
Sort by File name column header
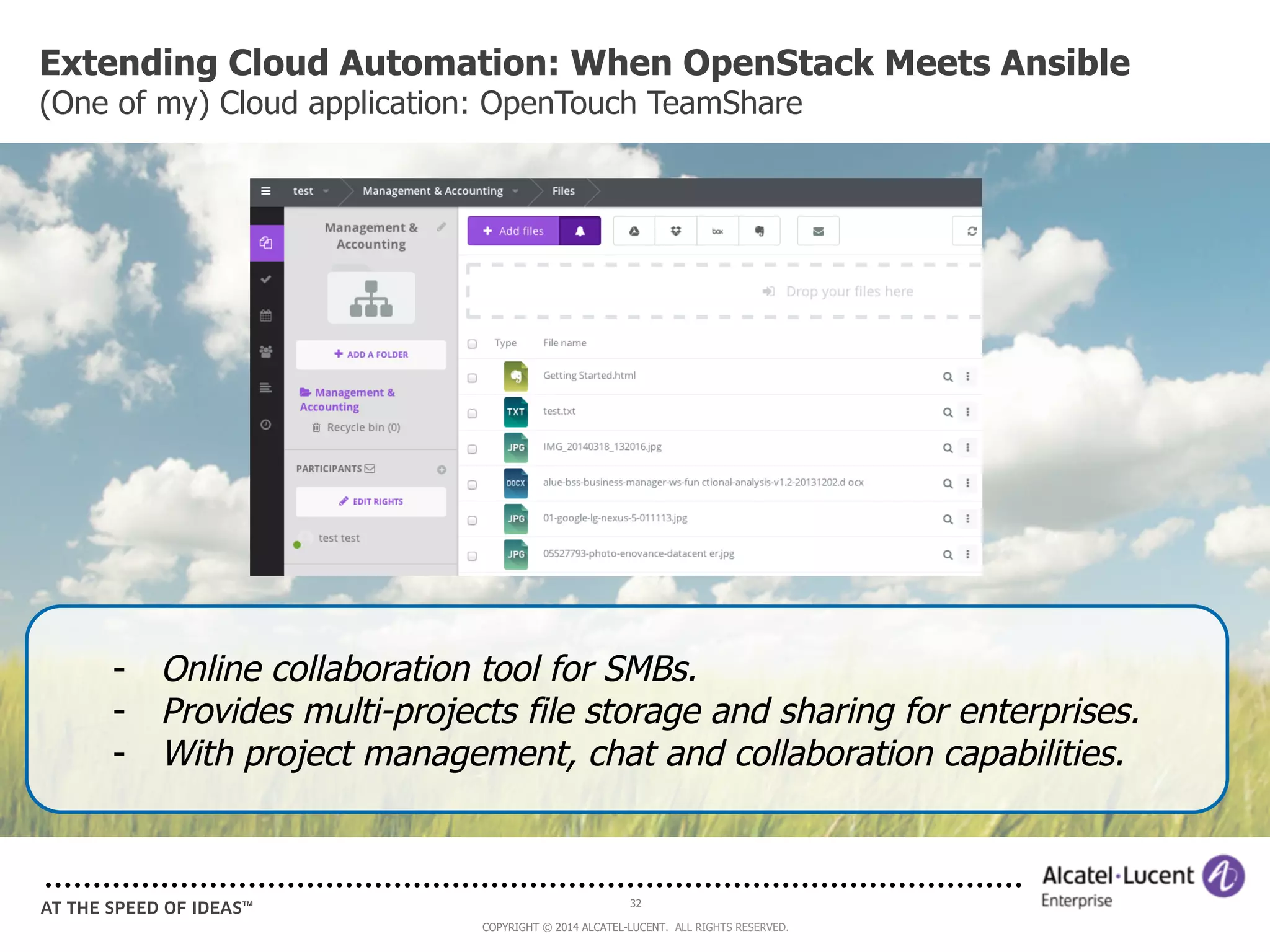[x=564, y=343]
